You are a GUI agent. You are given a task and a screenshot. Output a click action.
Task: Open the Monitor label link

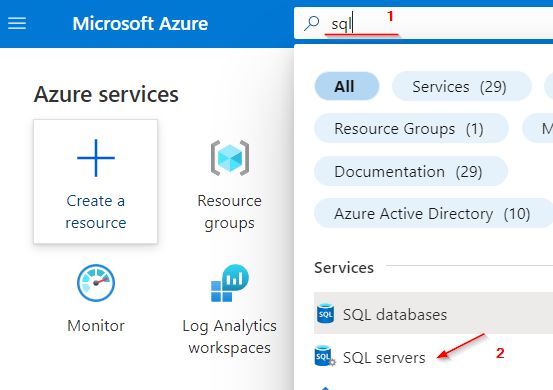[x=96, y=325]
